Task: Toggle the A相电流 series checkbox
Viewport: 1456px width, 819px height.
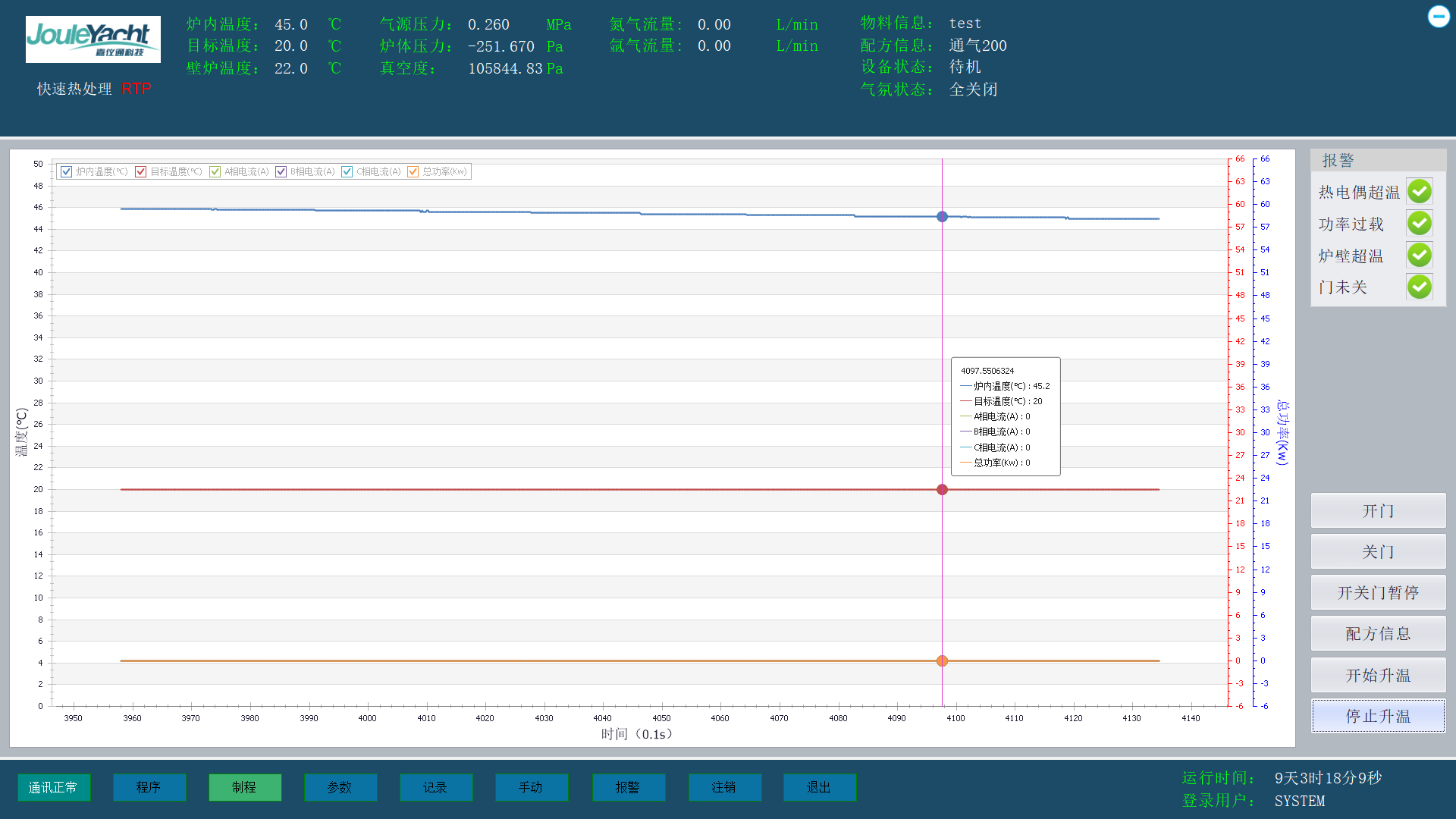Action: pos(215,172)
